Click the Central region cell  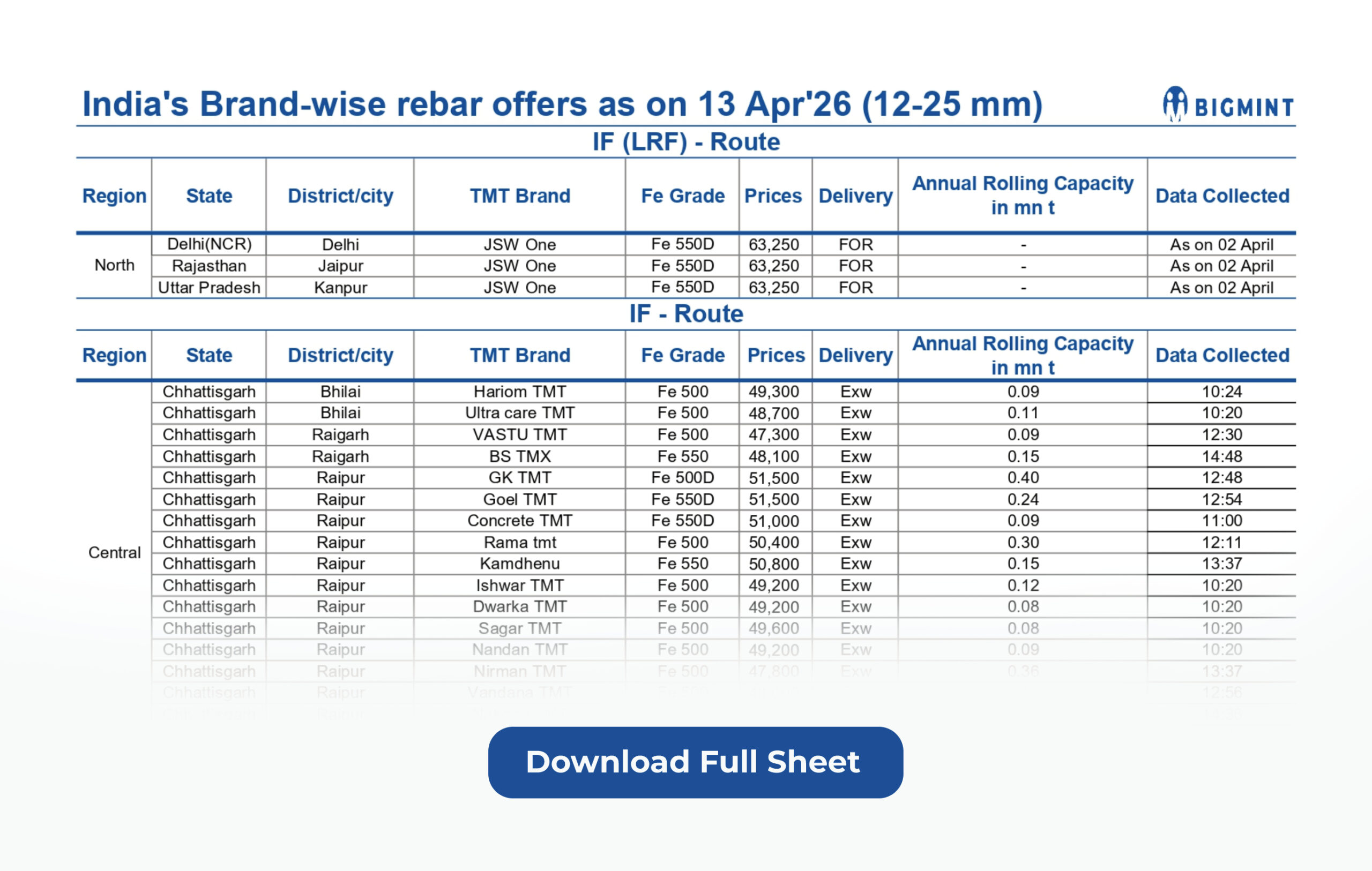pos(115,553)
